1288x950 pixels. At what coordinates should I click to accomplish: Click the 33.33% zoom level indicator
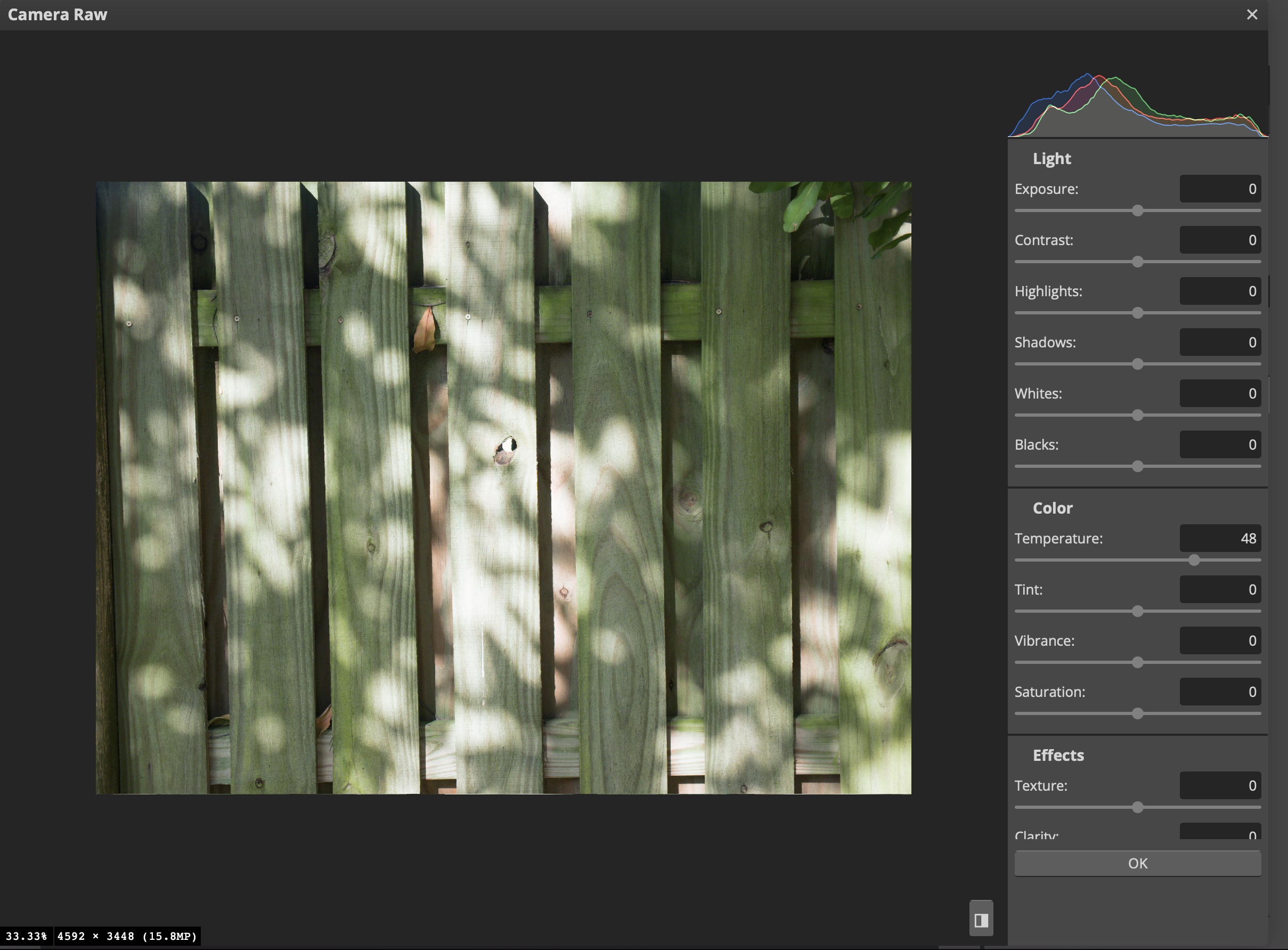coord(27,936)
